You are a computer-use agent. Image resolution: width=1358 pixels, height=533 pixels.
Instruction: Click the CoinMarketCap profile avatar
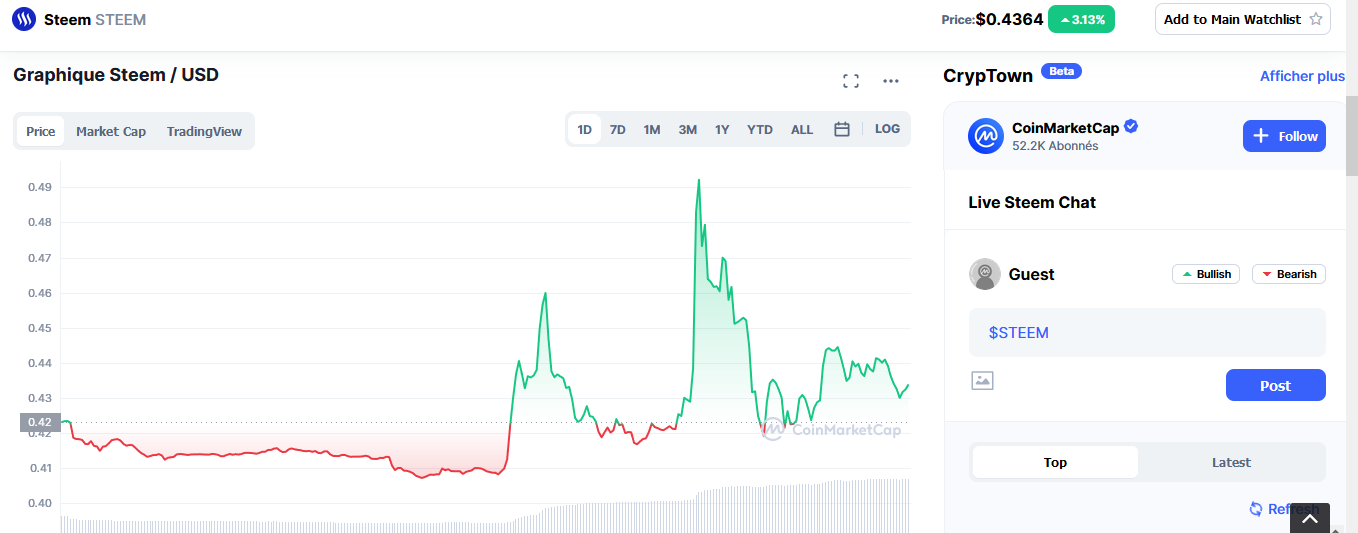pyautogui.click(x=986, y=136)
